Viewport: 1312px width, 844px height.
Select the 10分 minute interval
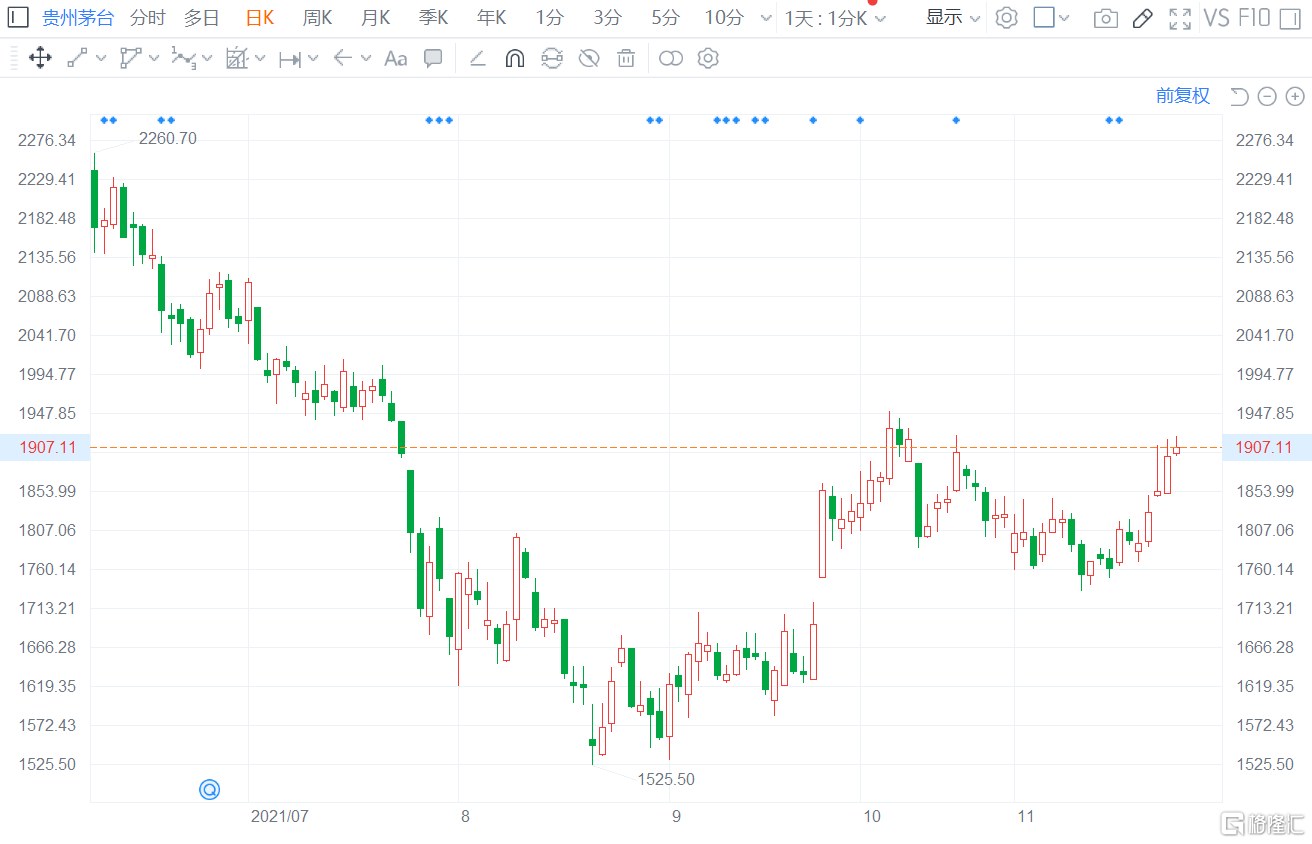(724, 17)
